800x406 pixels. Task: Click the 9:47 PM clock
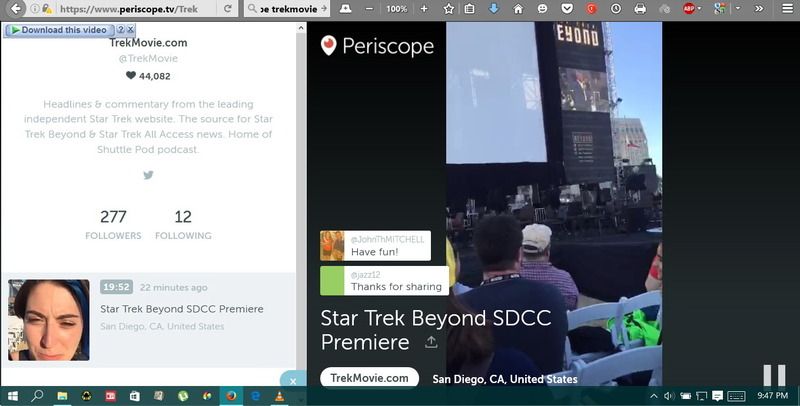coord(772,396)
